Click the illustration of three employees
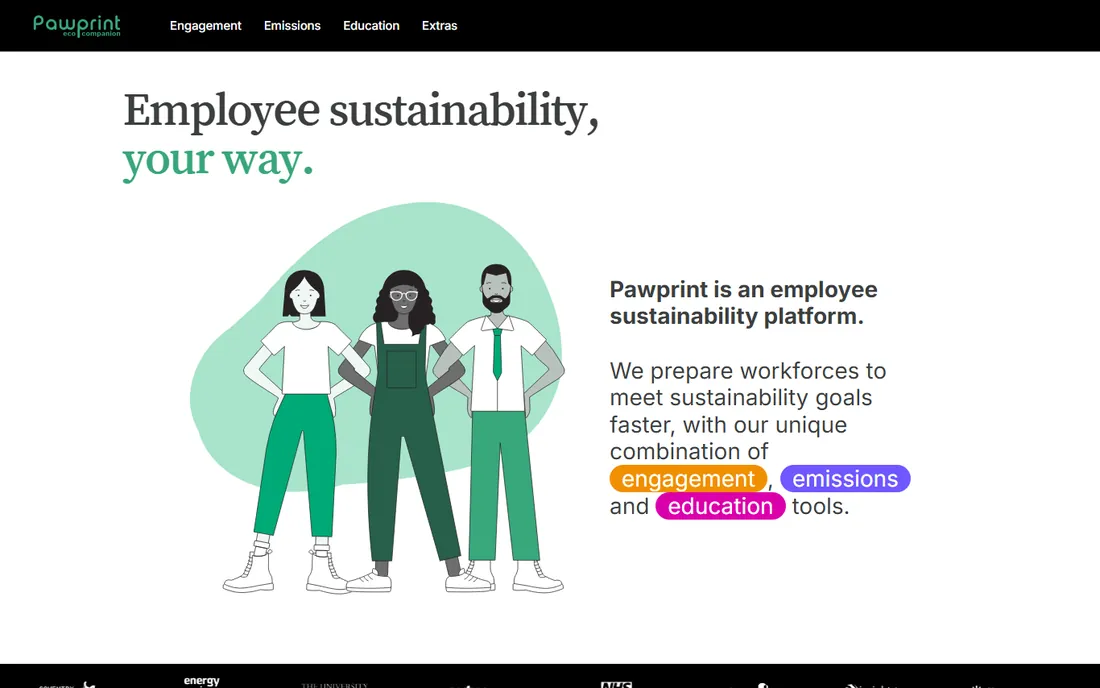The height and width of the screenshot is (688, 1100). (x=377, y=398)
